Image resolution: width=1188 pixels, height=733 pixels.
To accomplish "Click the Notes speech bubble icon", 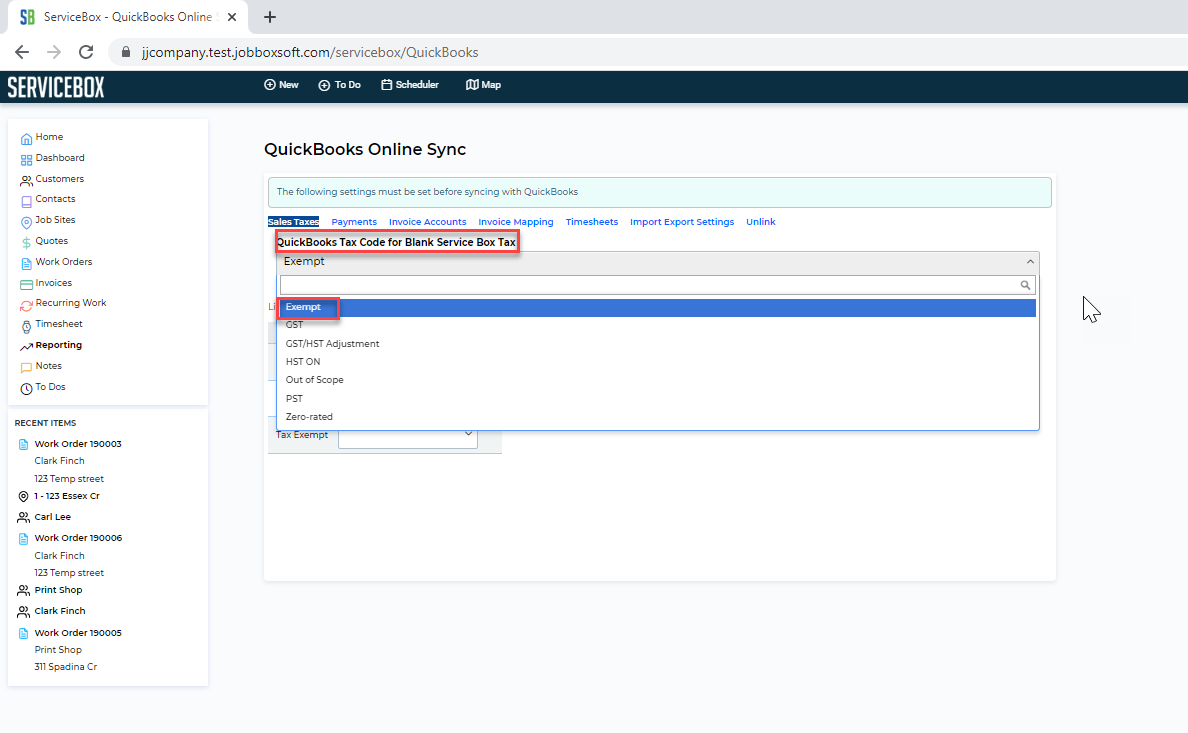I will coord(27,368).
